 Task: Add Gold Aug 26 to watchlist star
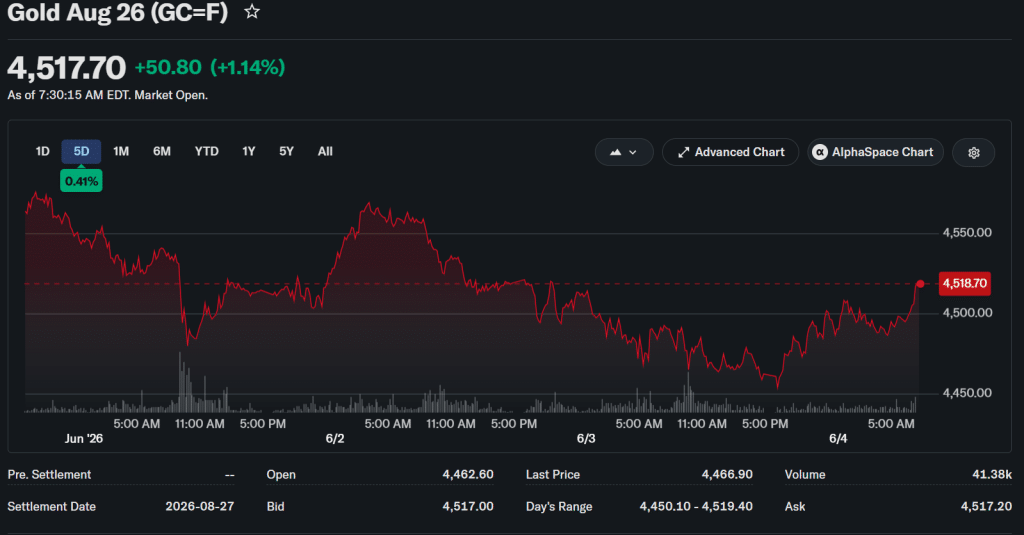(x=251, y=12)
